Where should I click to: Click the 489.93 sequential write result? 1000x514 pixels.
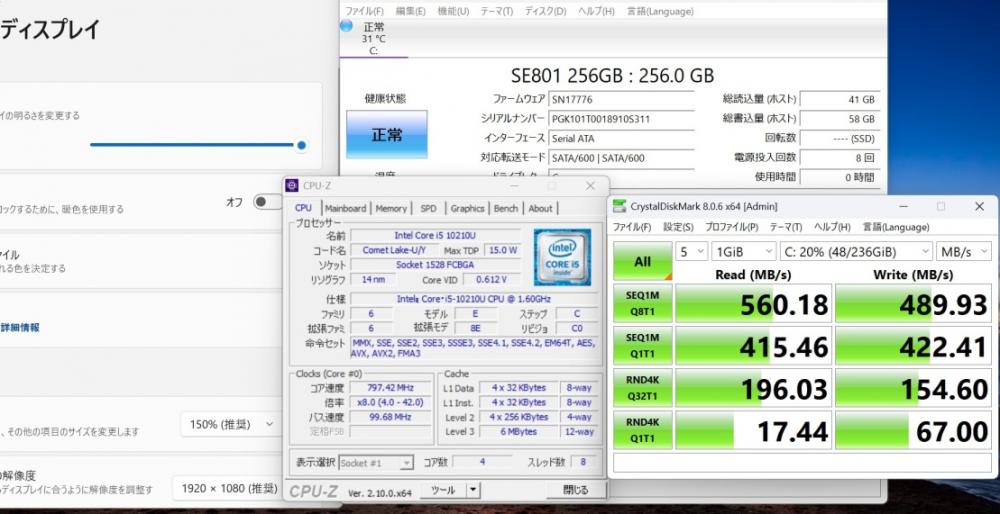914,304
